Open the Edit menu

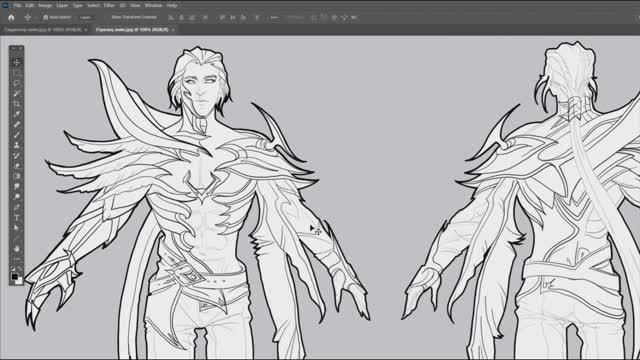(x=30, y=5)
